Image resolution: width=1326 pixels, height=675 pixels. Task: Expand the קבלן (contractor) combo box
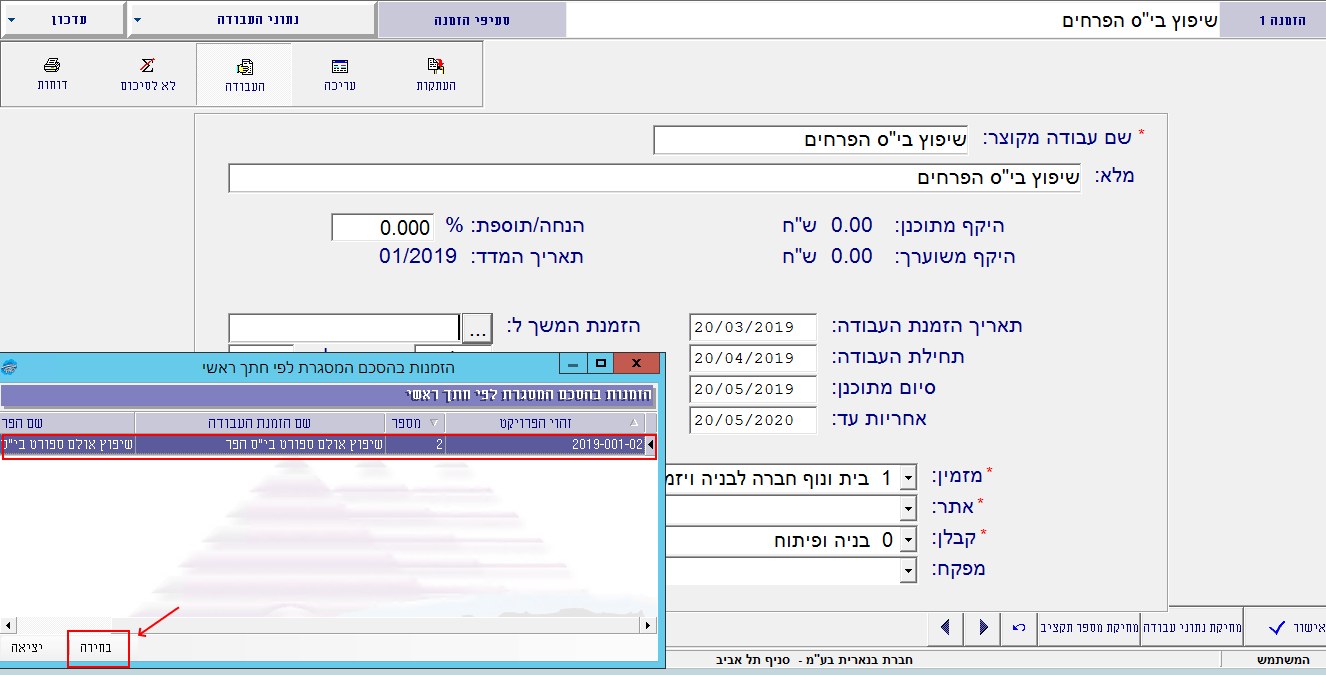click(x=908, y=540)
